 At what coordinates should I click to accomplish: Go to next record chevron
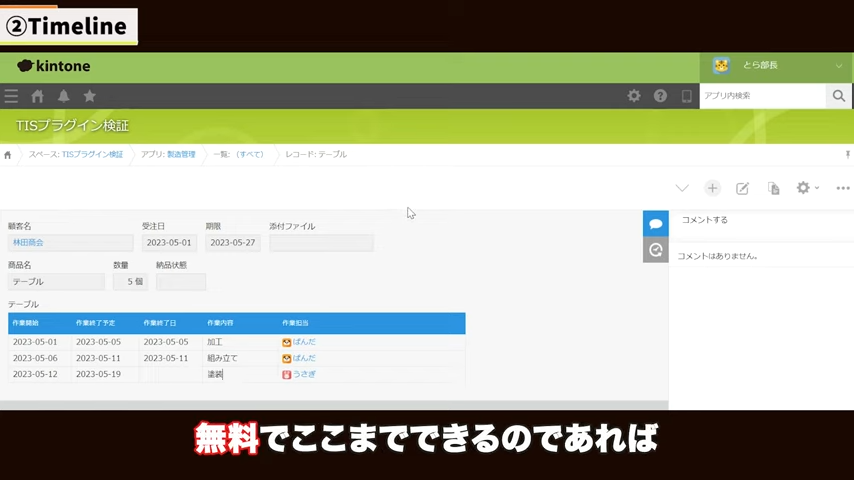pos(682,189)
